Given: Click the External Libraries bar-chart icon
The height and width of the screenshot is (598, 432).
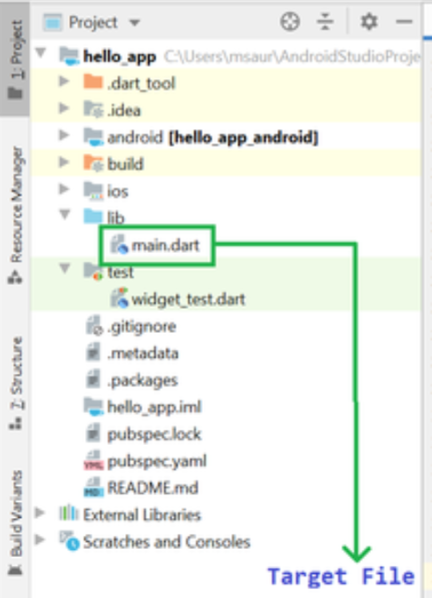Looking at the screenshot, I should pyautogui.click(x=69, y=513).
